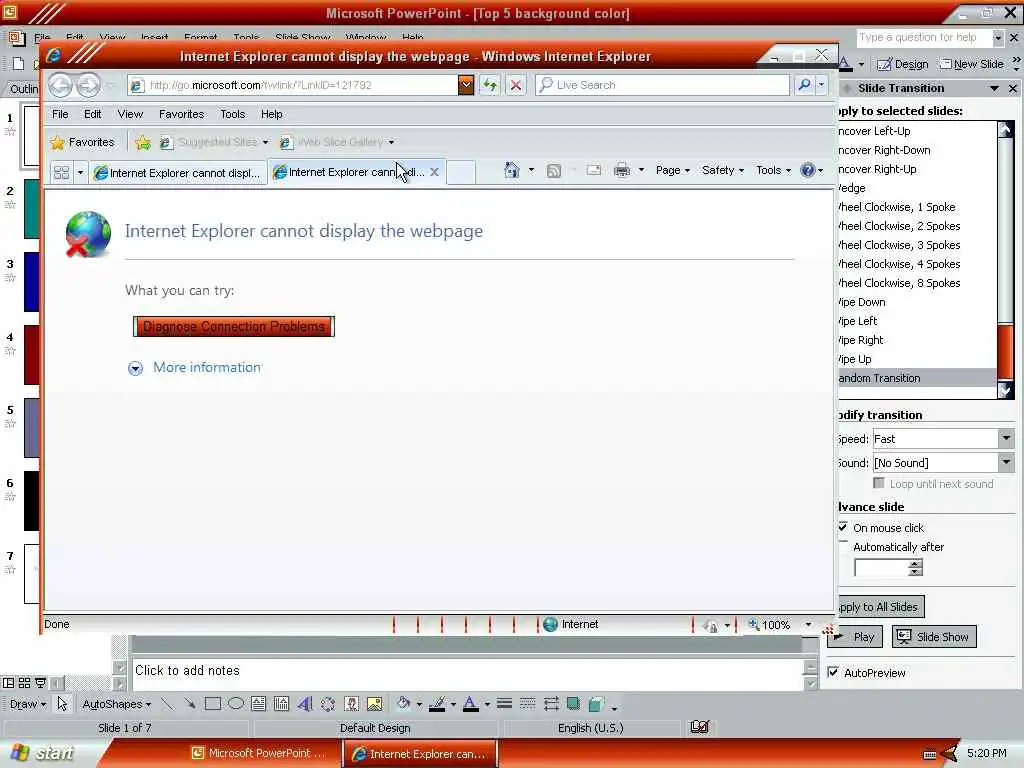Viewport: 1024px width, 768px height.
Task: Select Random Transition in the list
Action: tap(917, 378)
